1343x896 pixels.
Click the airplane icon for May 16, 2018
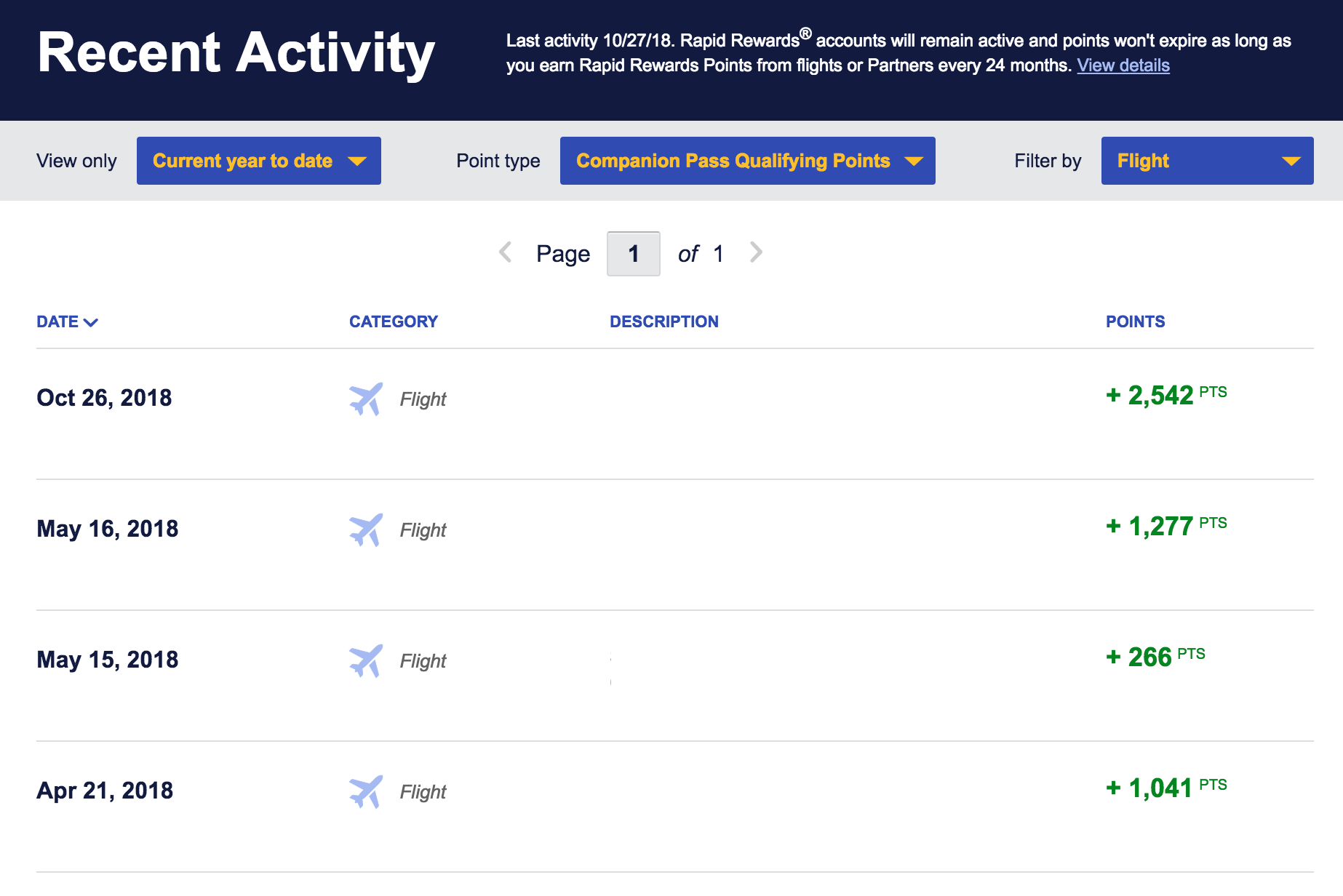365,529
